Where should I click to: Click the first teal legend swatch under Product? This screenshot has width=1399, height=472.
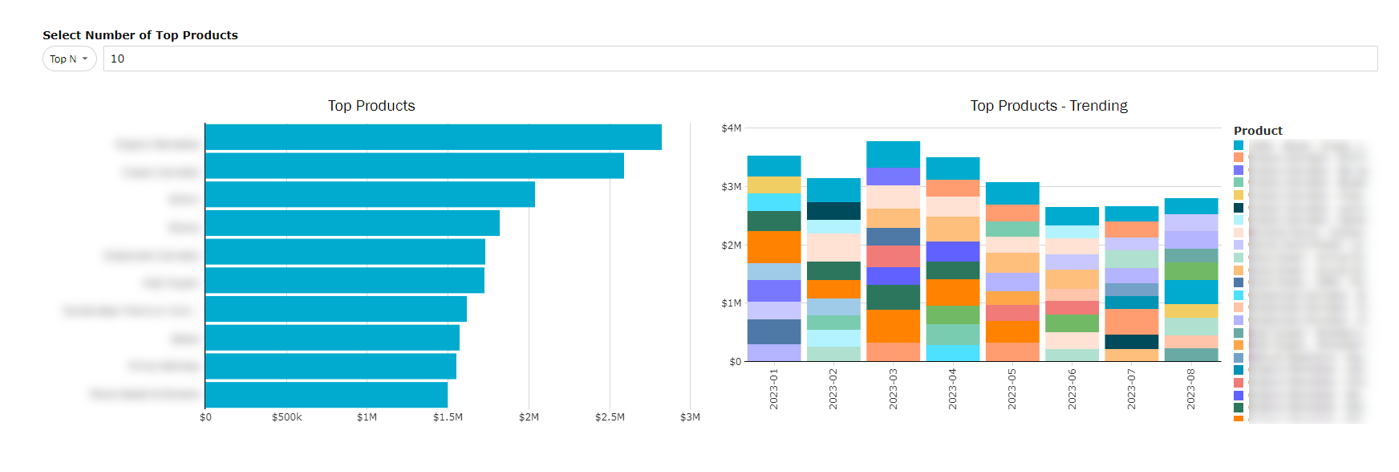(1239, 145)
